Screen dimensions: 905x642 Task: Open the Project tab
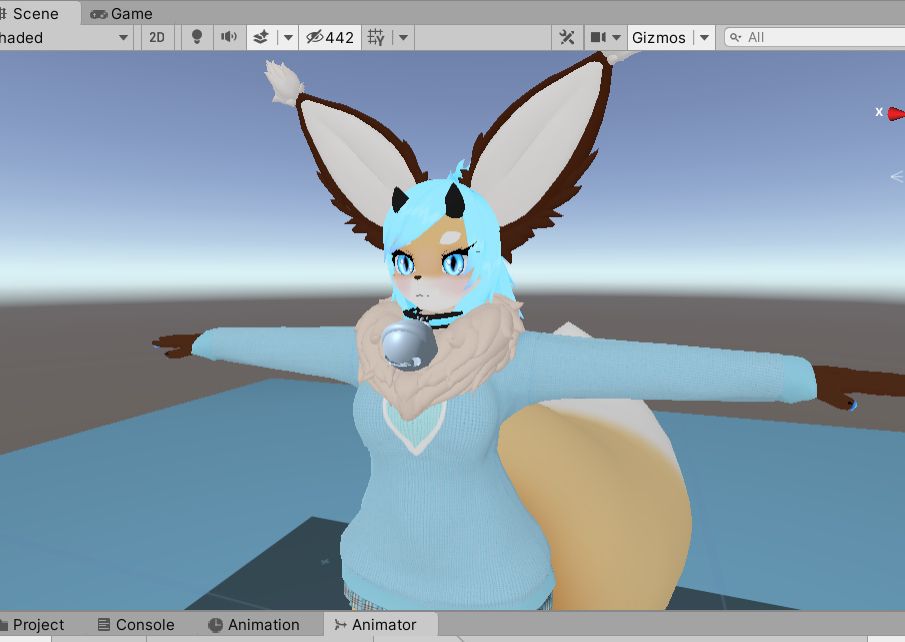click(32, 625)
